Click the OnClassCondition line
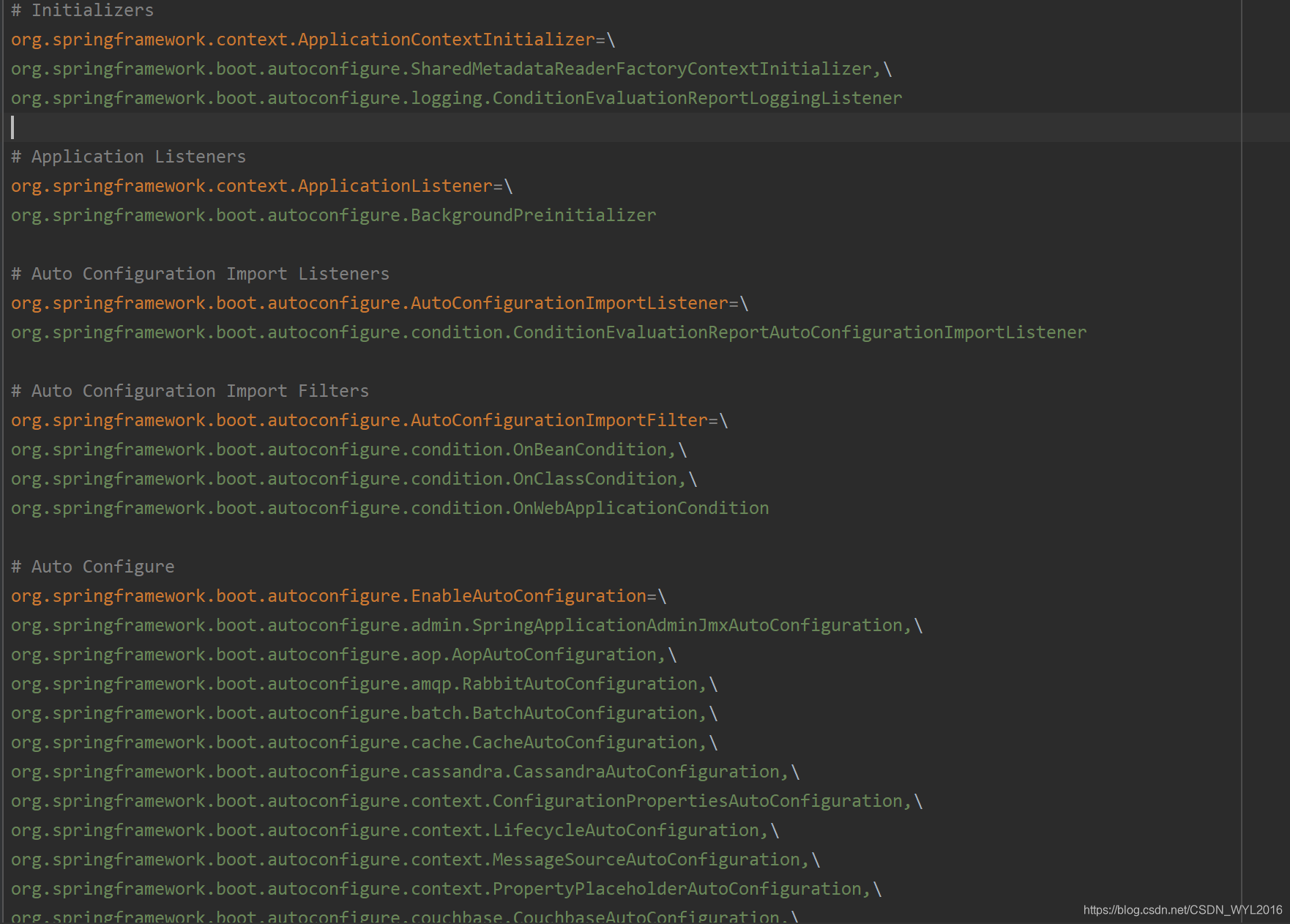 point(354,479)
